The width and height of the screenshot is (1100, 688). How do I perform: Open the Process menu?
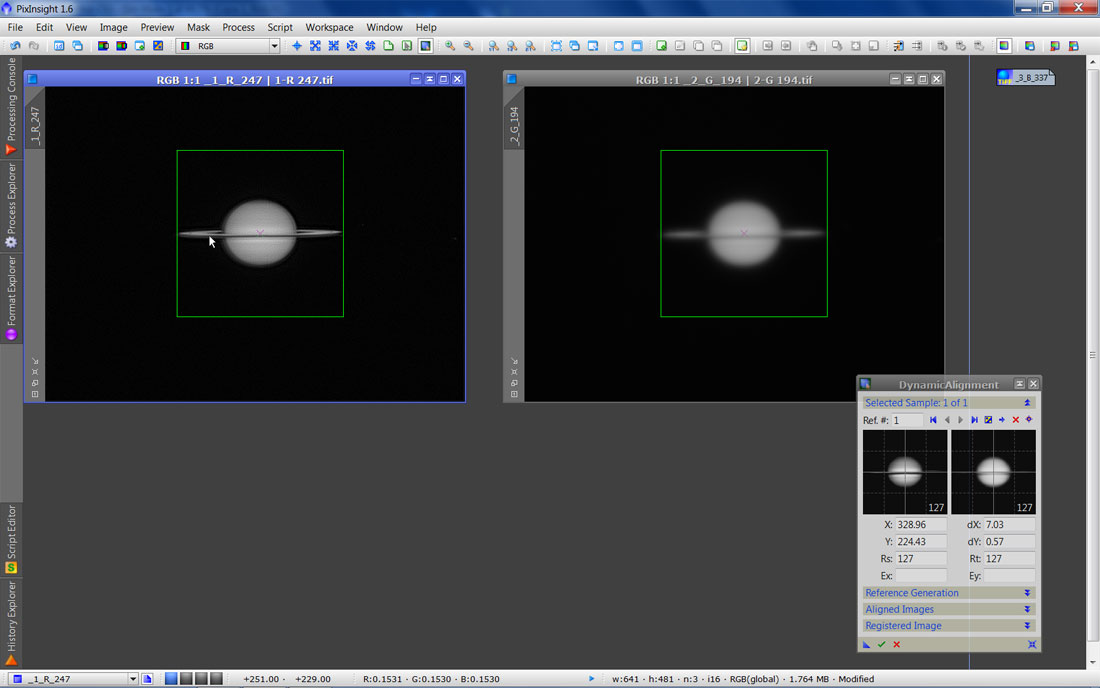point(238,27)
